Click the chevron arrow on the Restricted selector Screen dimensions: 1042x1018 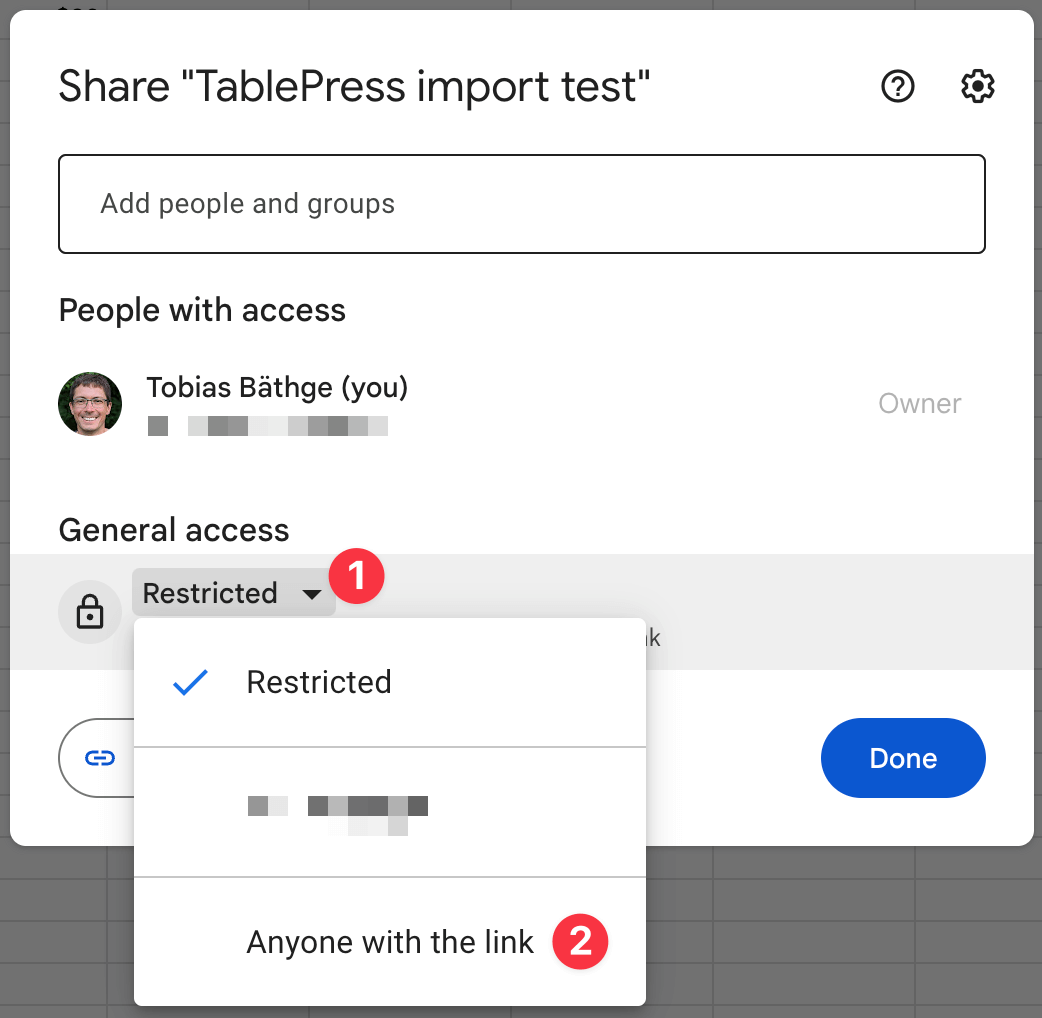(313, 593)
